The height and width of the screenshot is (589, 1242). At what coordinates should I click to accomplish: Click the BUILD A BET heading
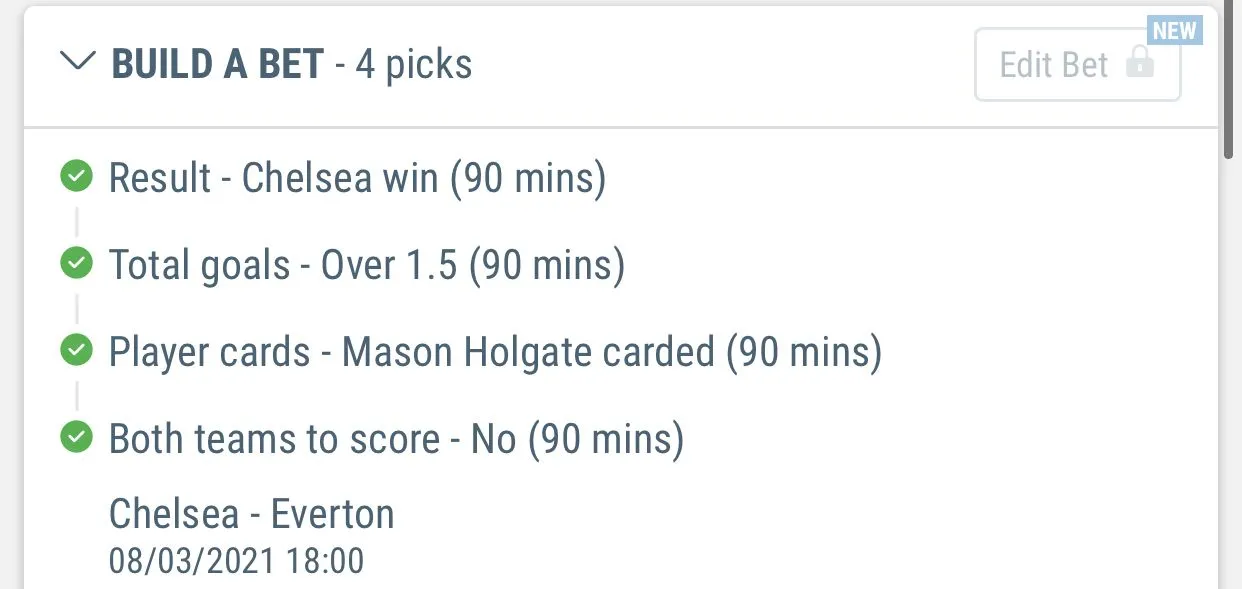(217, 64)
